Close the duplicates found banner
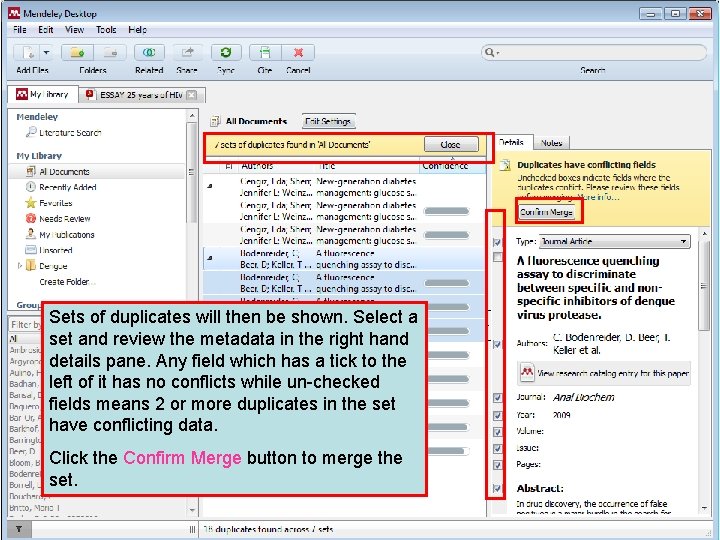Image resolution: width=720 pixels, height=540 pixels. coord(450,145)
